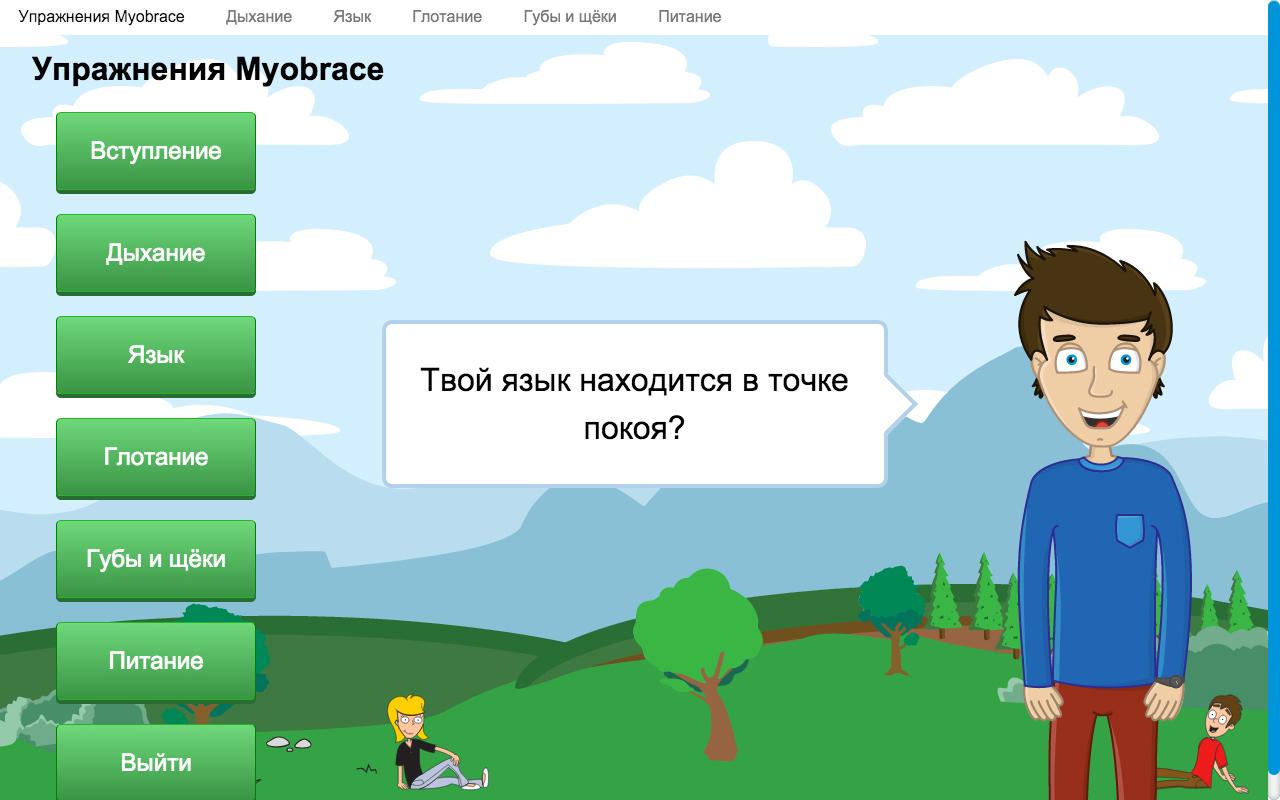Screen dimensions: 1280x800
Task: Choose Губы и щёки in top navigation
Action: [x=570, y=16]
